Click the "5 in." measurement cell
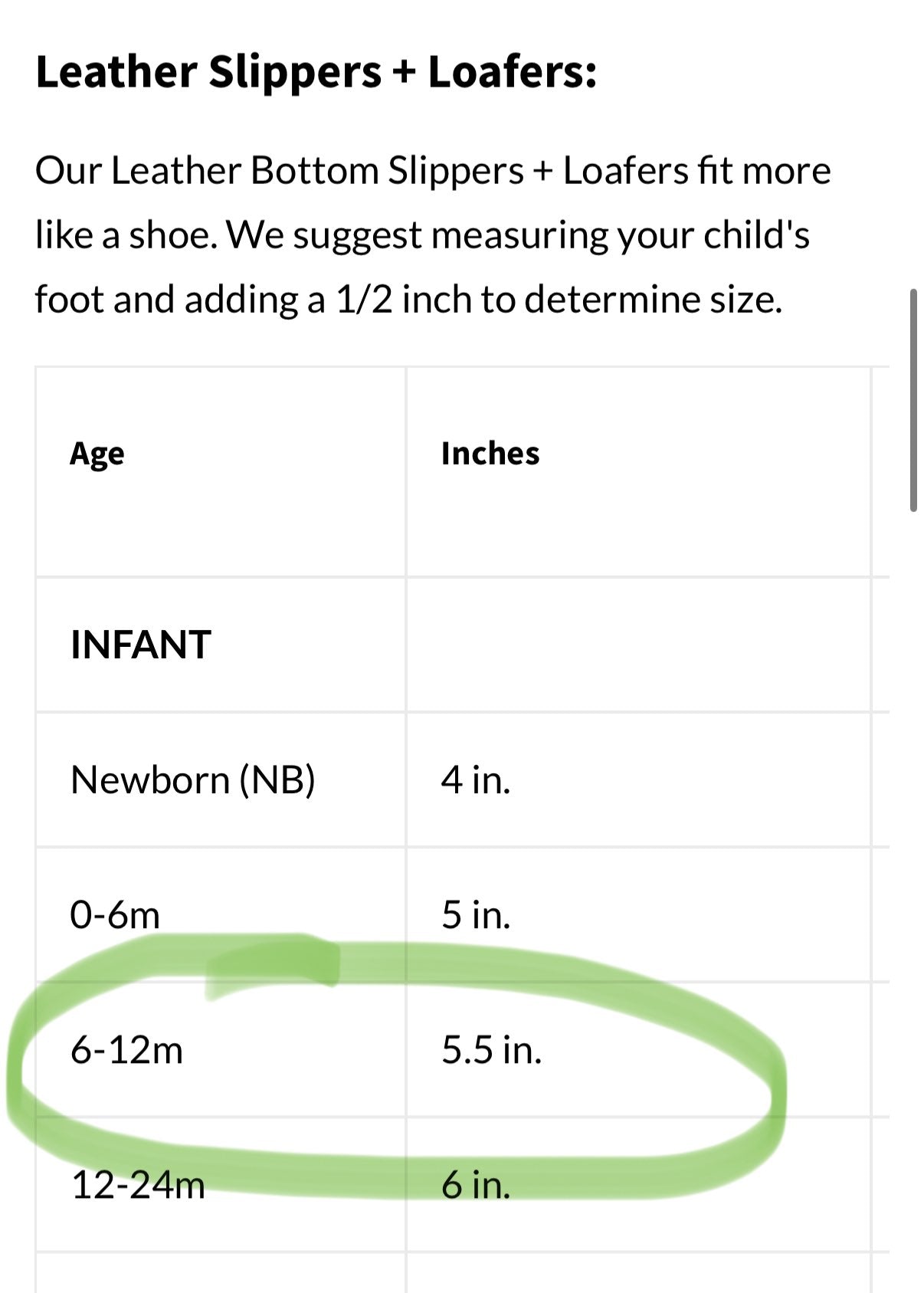Screen dimensions: 924x1293 coord(475,915)
